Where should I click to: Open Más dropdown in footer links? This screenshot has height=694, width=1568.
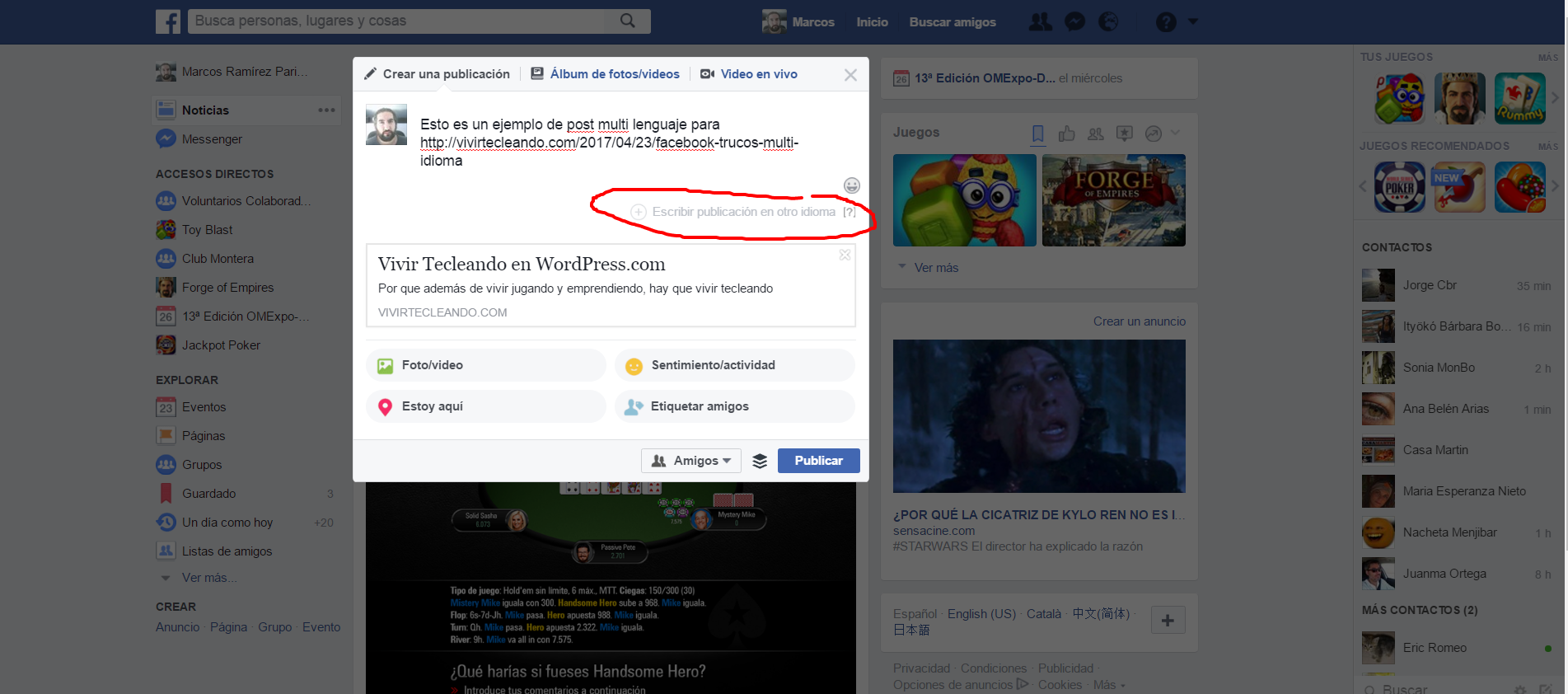point(1108,685)
